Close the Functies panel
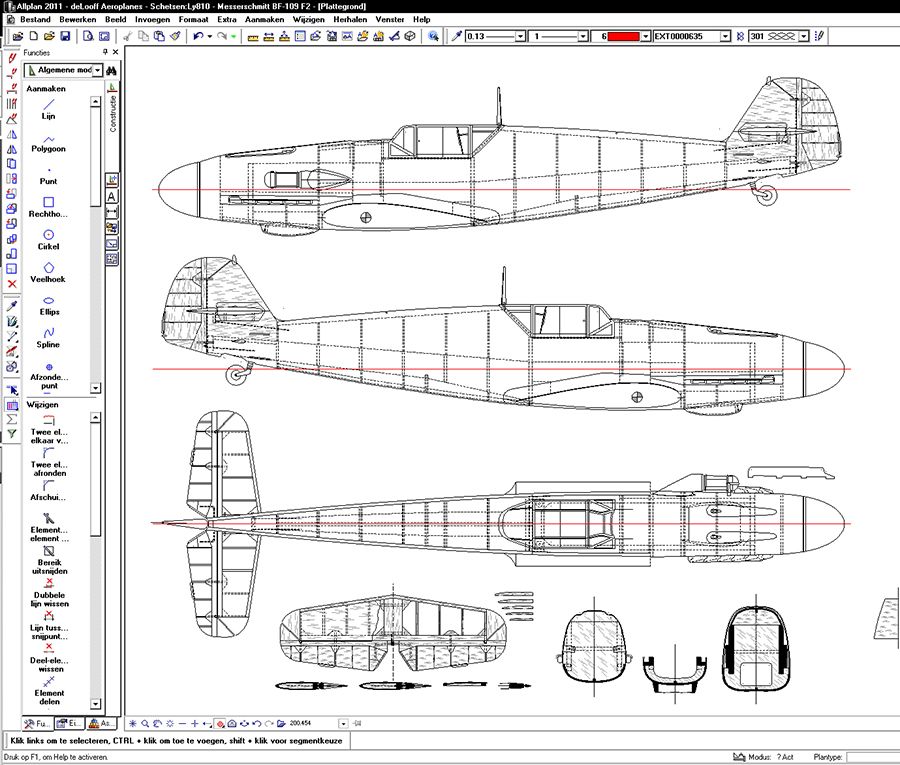The height and width of the screenshot is (765, 900). (x=115, y=52)
